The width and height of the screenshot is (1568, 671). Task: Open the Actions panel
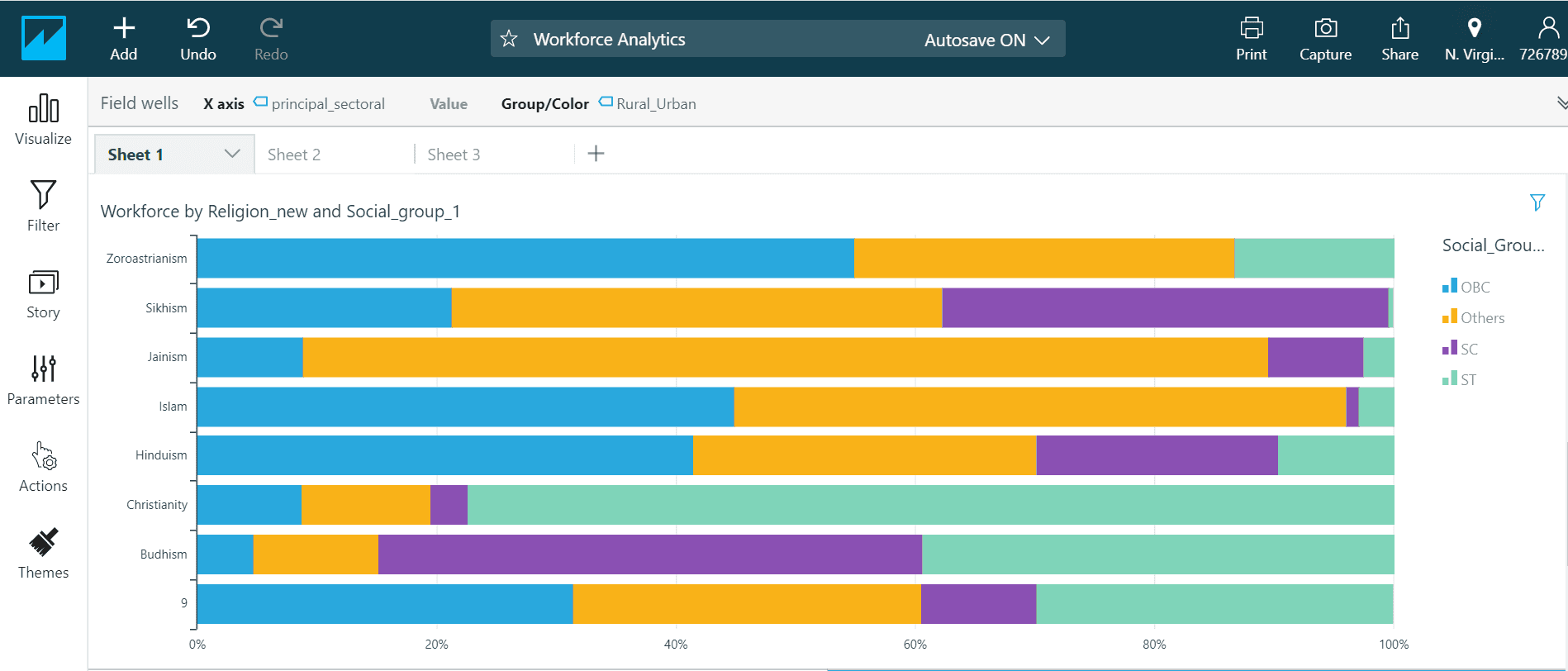click(43, 468)
